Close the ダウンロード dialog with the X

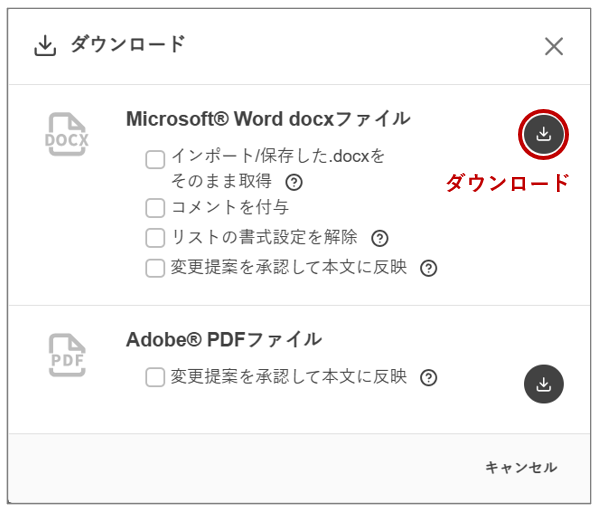click(x=553, y=46)
